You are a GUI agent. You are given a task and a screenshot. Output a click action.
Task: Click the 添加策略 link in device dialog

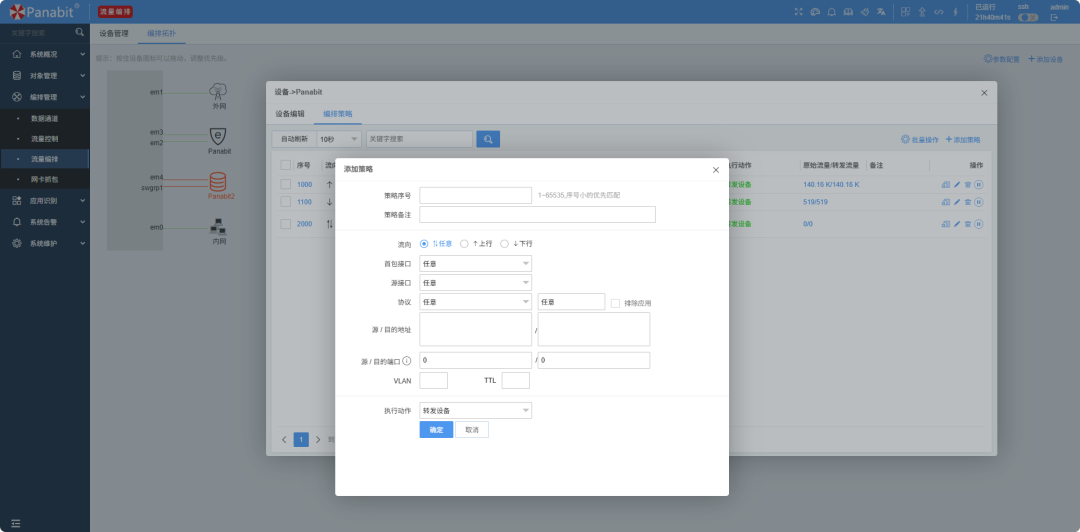click(963, 139)
